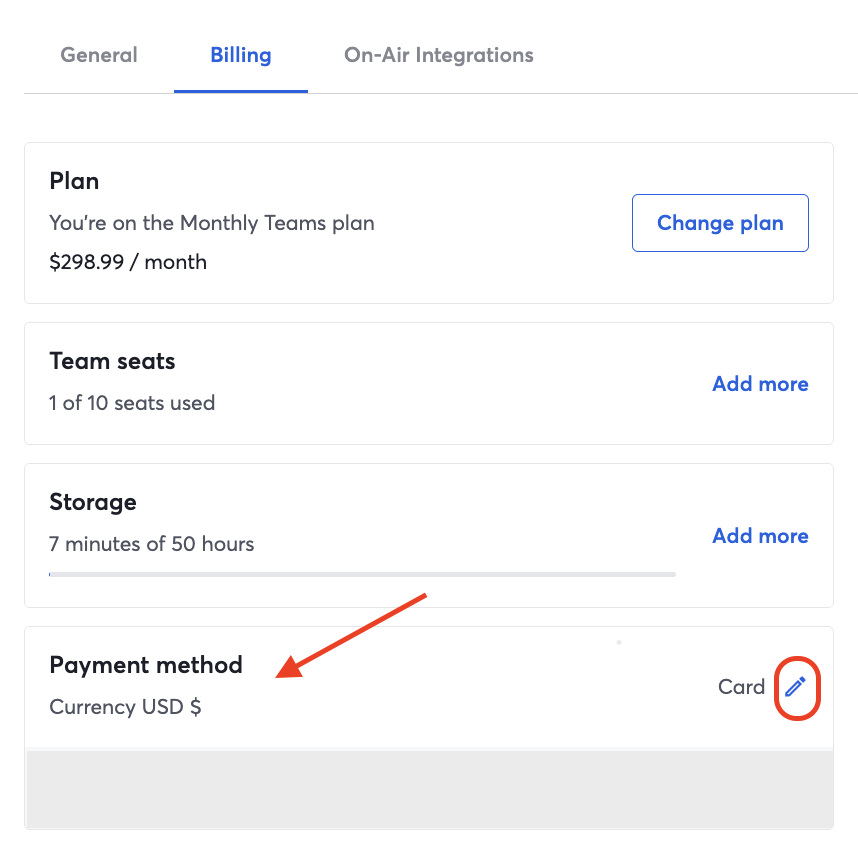The image size is (858, 848).
Task: Click the Monthly Teams plan description text
Action: tap(212, 223)
